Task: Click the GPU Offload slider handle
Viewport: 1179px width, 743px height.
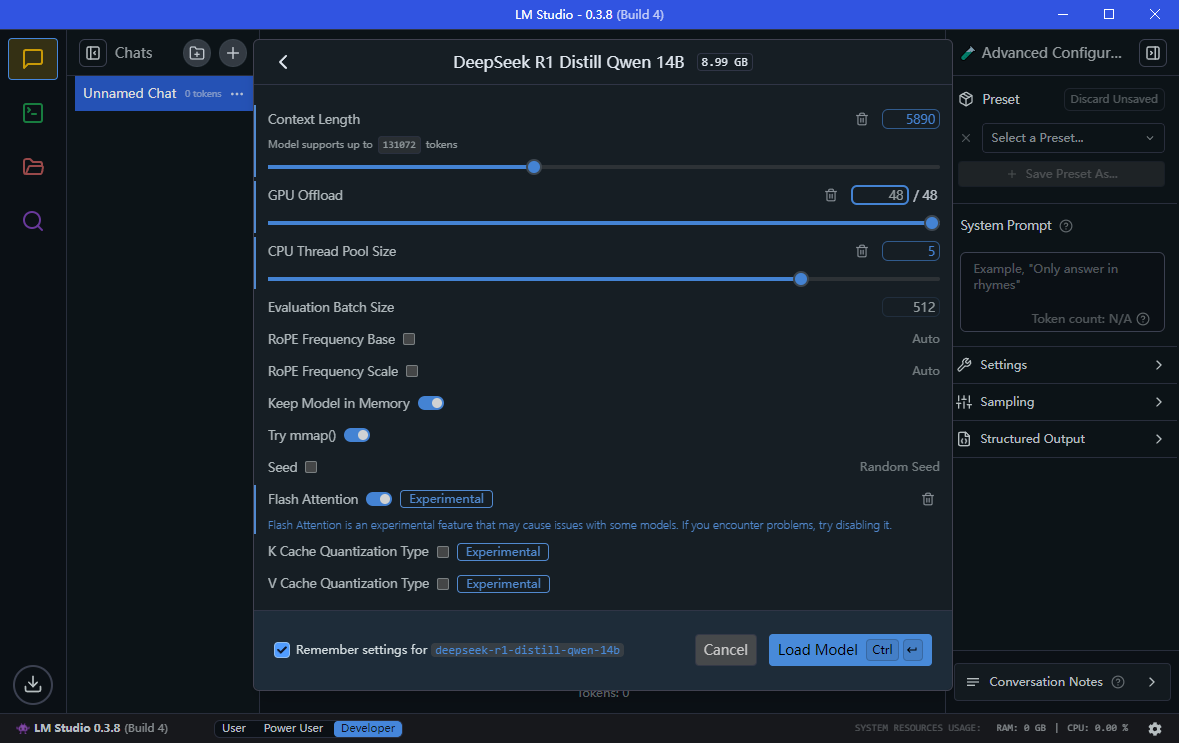Action: (x=932, y=223)
